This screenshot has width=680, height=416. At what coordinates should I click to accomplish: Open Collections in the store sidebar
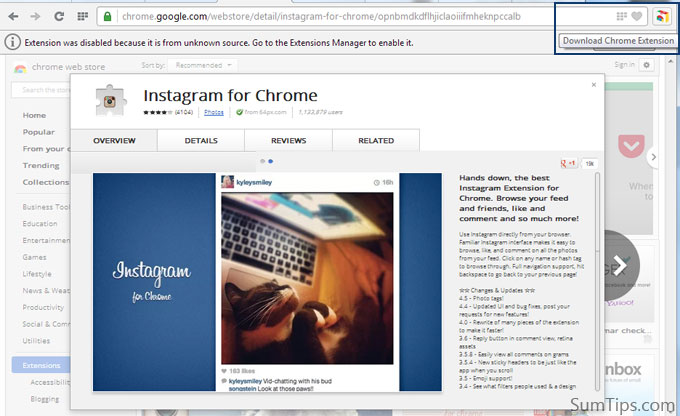click(x=46, y=182)
